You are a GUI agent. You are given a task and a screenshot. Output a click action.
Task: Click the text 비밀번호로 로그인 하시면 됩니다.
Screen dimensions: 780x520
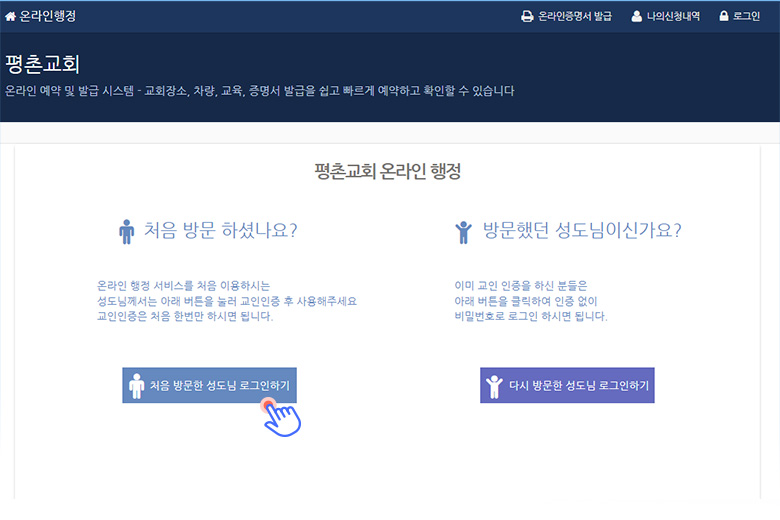click(x=531, y=316)
